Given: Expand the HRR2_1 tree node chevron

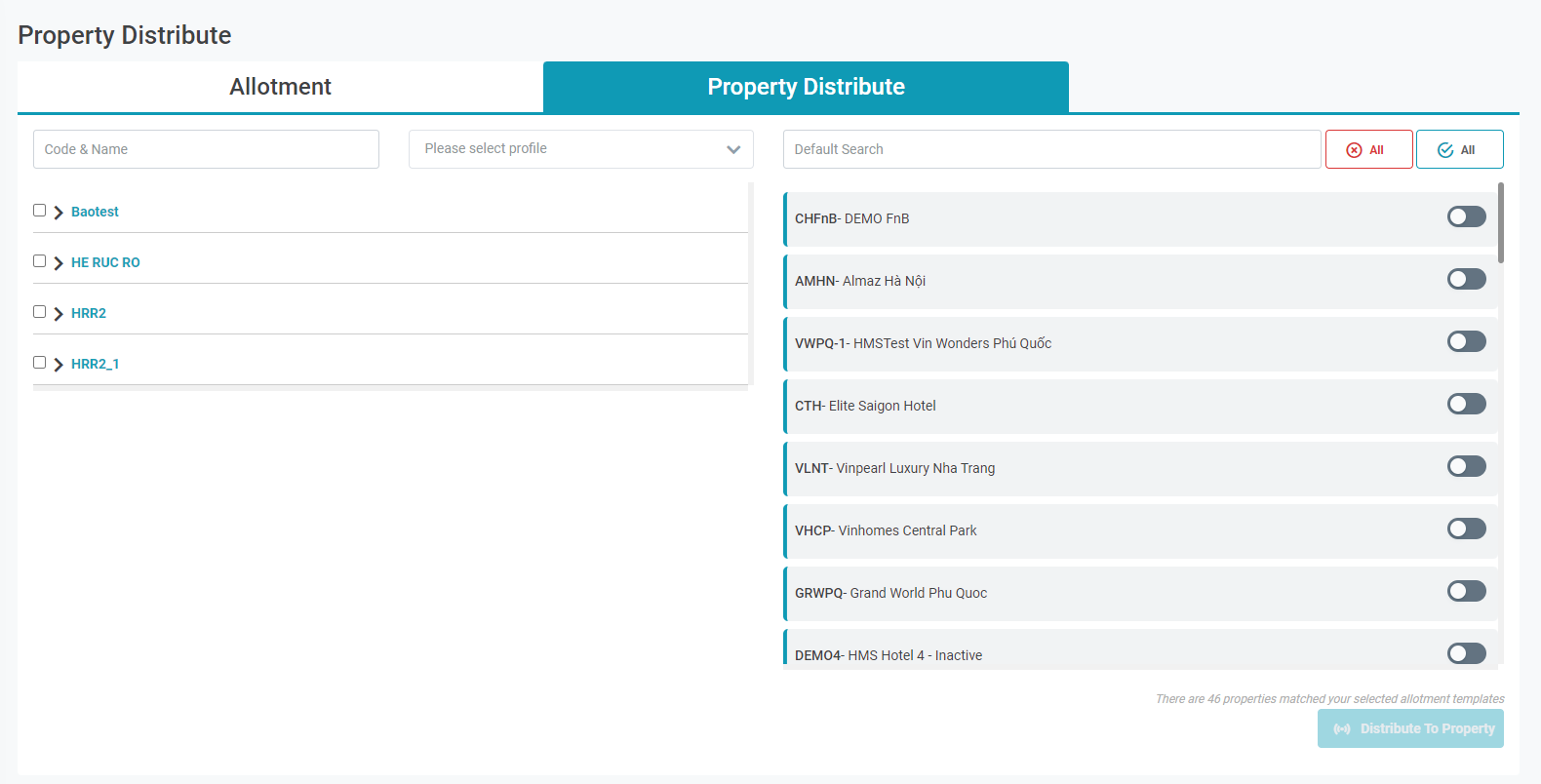Looking at the screenshot, I should pos(59,365).
